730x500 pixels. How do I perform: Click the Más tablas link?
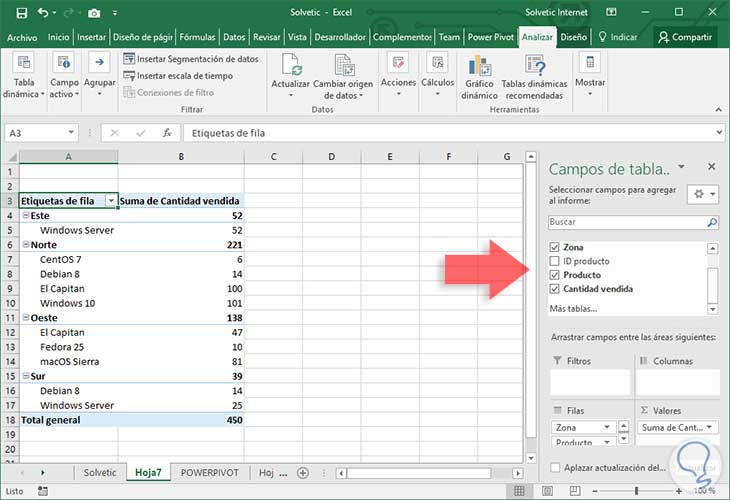click(573, 309)
